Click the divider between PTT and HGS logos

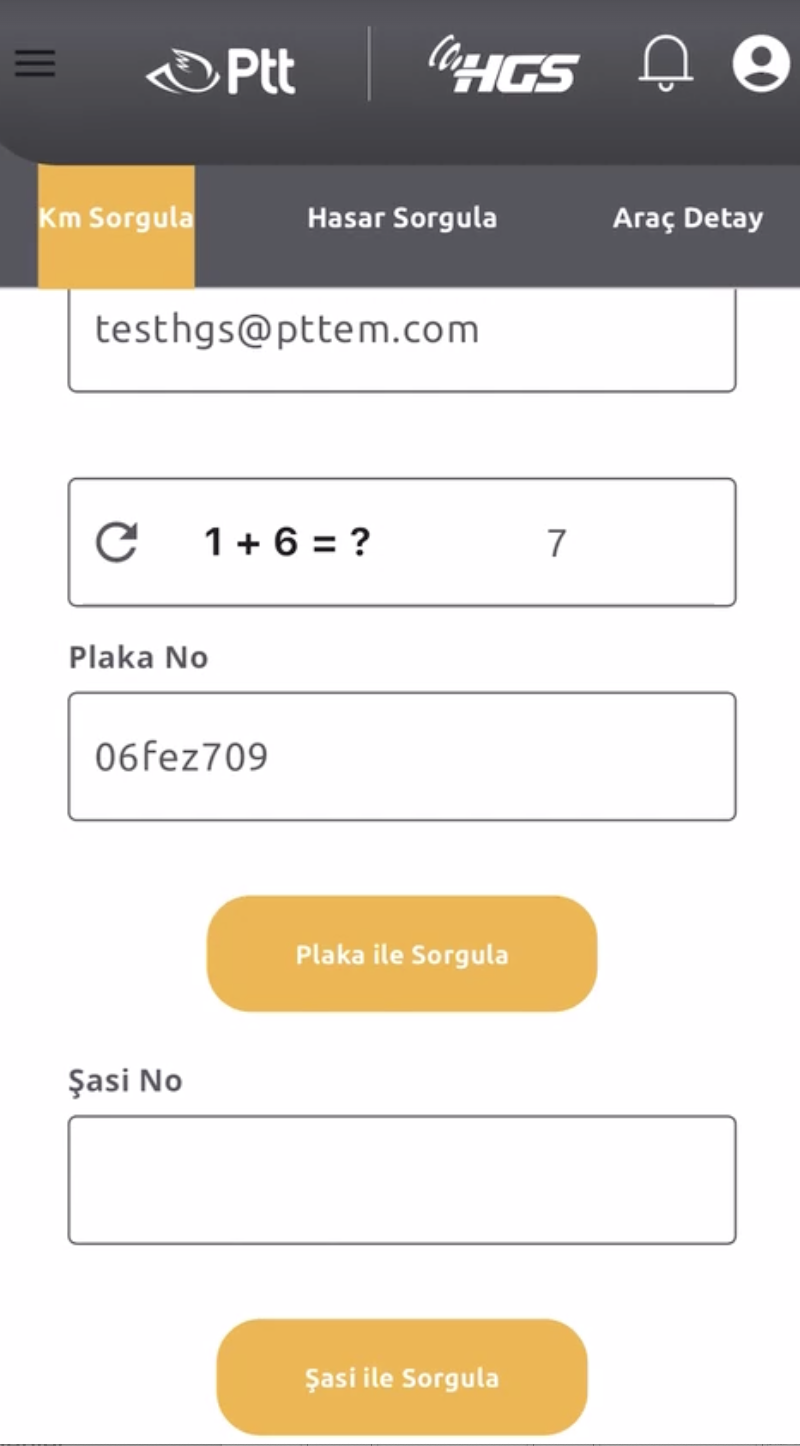(369, 64)
